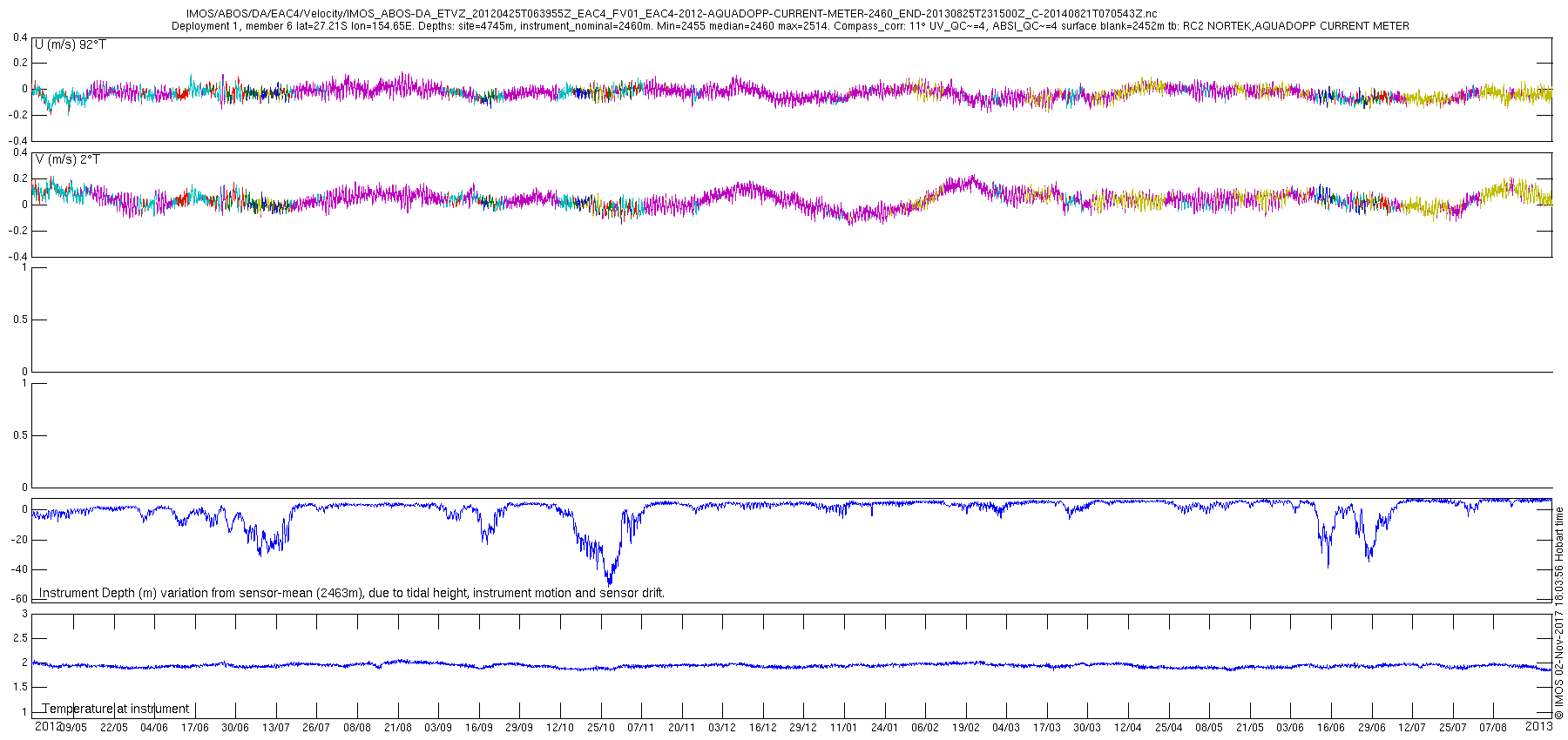Click the '21/08' date tick label
1568x740 pixels.
click(398, 728)
